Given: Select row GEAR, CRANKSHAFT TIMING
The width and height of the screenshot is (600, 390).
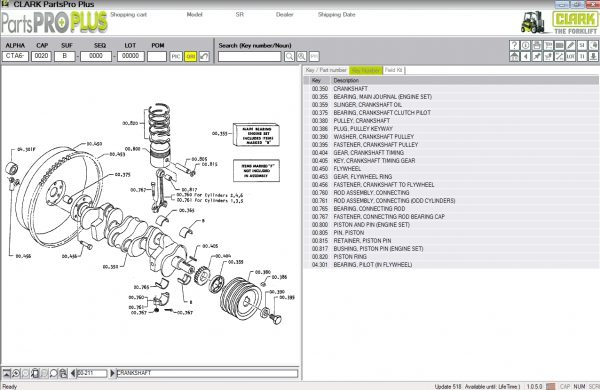Looking at the screenshot, I should tap(451, 152).
